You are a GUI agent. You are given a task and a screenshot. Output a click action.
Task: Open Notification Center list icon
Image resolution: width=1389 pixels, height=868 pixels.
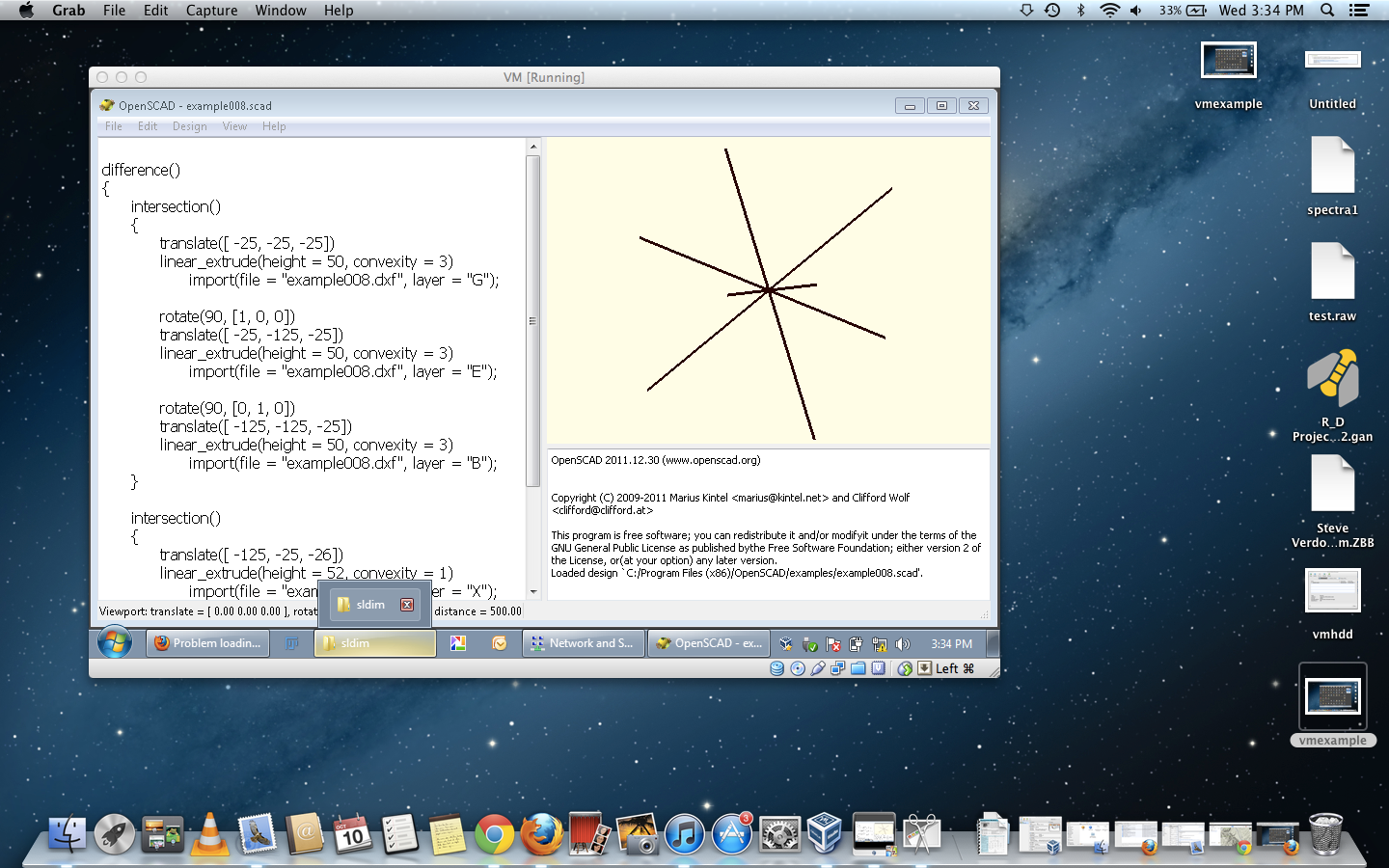[x=1359, y=10]
